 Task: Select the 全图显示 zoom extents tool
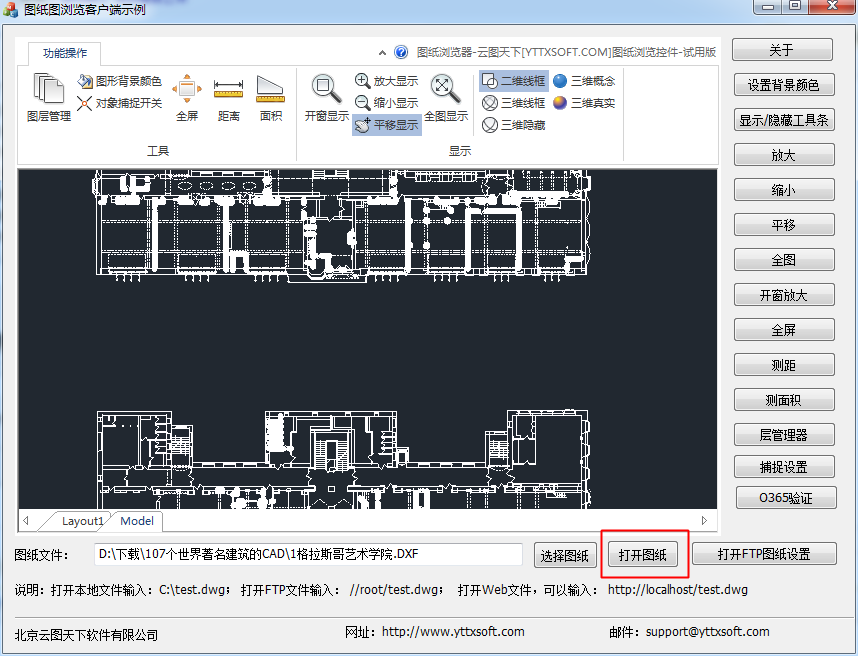pyautogui.click(x=446, y=97)
